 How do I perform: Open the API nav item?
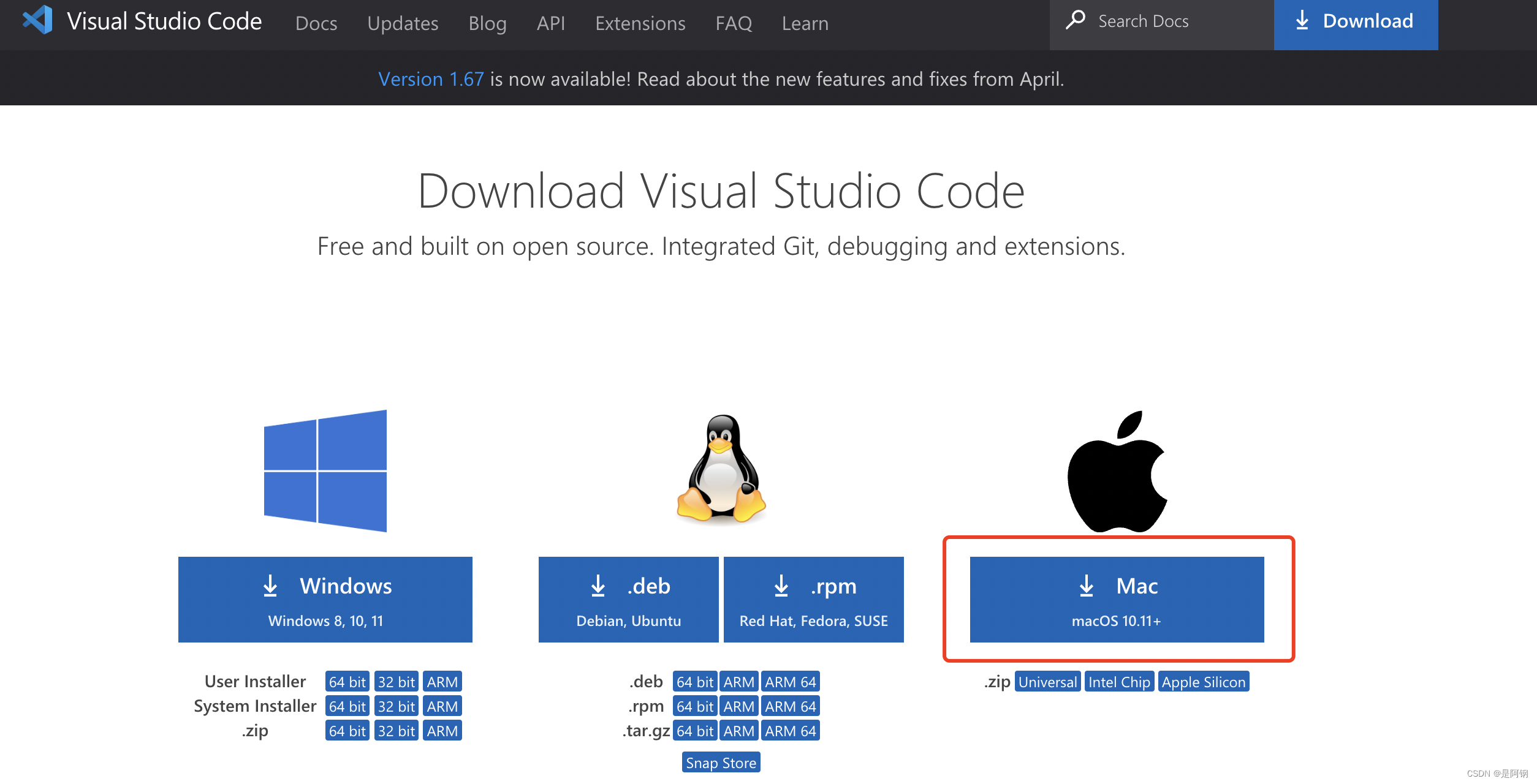(x=551, y=23)
